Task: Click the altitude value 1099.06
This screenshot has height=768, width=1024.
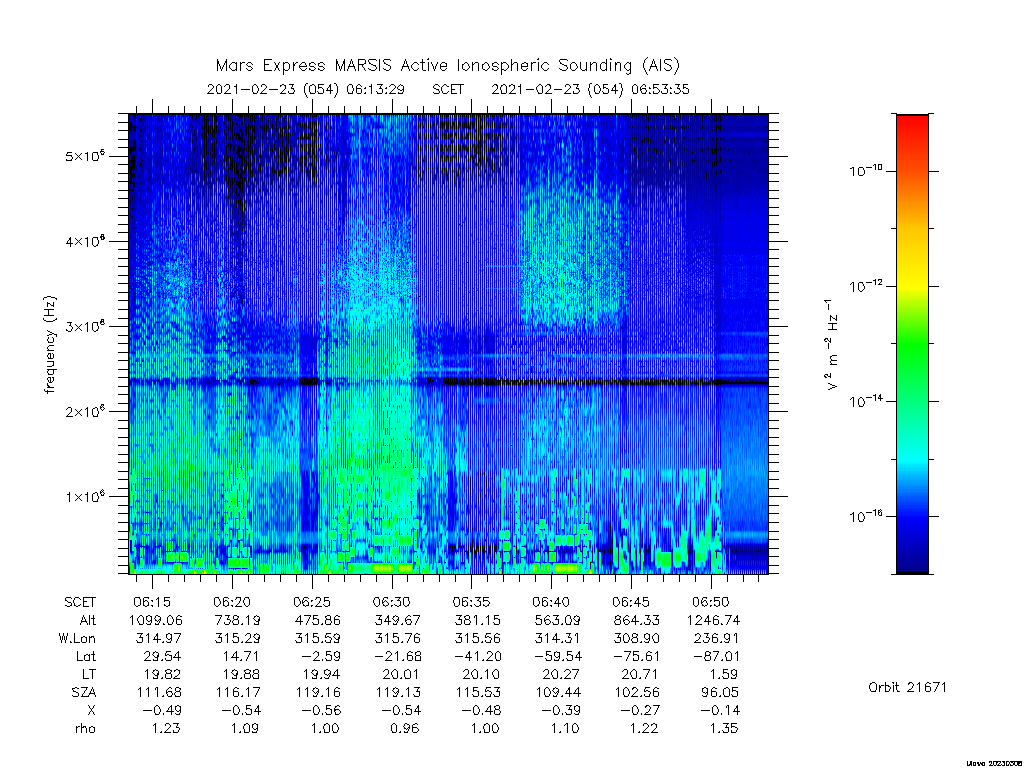Action: point(155,620)
